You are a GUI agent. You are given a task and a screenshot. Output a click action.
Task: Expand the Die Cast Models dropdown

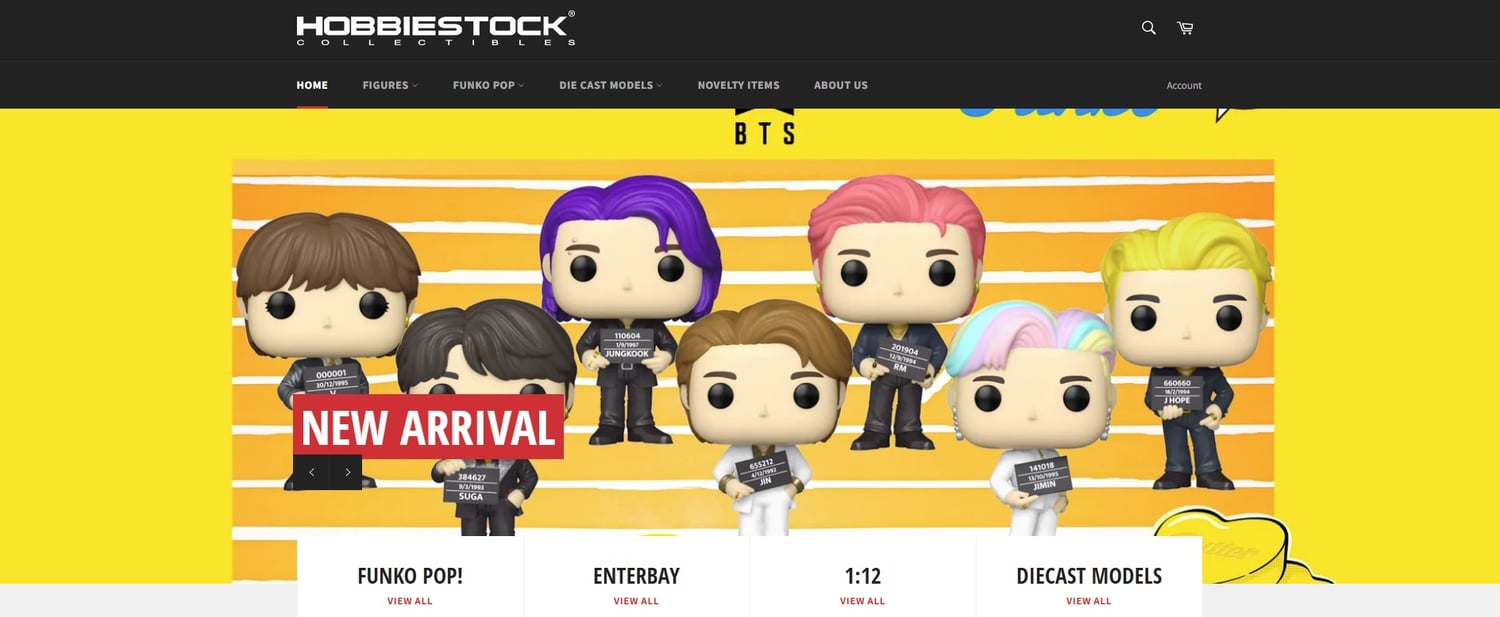coord(611,85)
